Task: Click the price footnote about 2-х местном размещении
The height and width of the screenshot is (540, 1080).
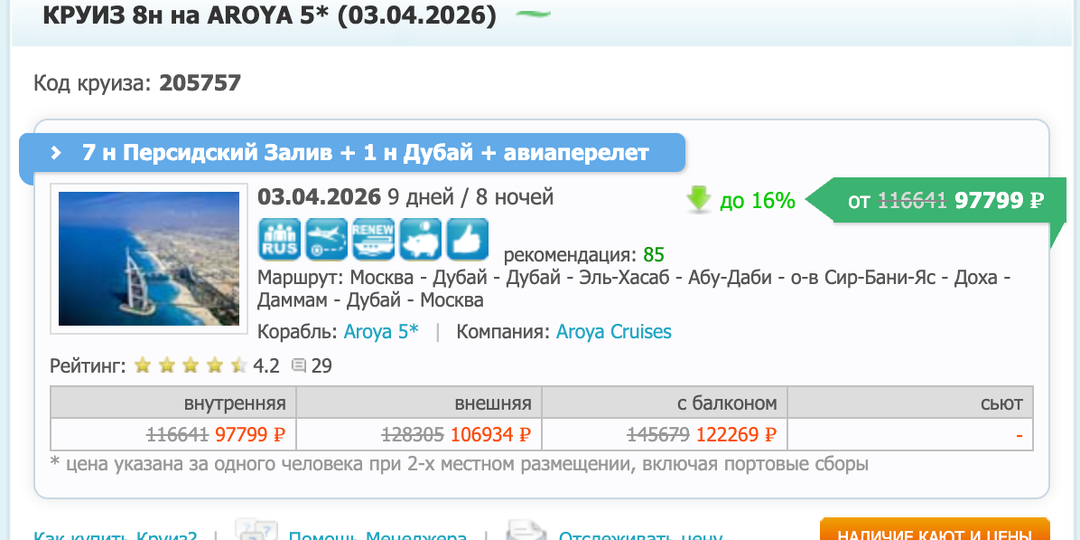Action: point(459,464)
